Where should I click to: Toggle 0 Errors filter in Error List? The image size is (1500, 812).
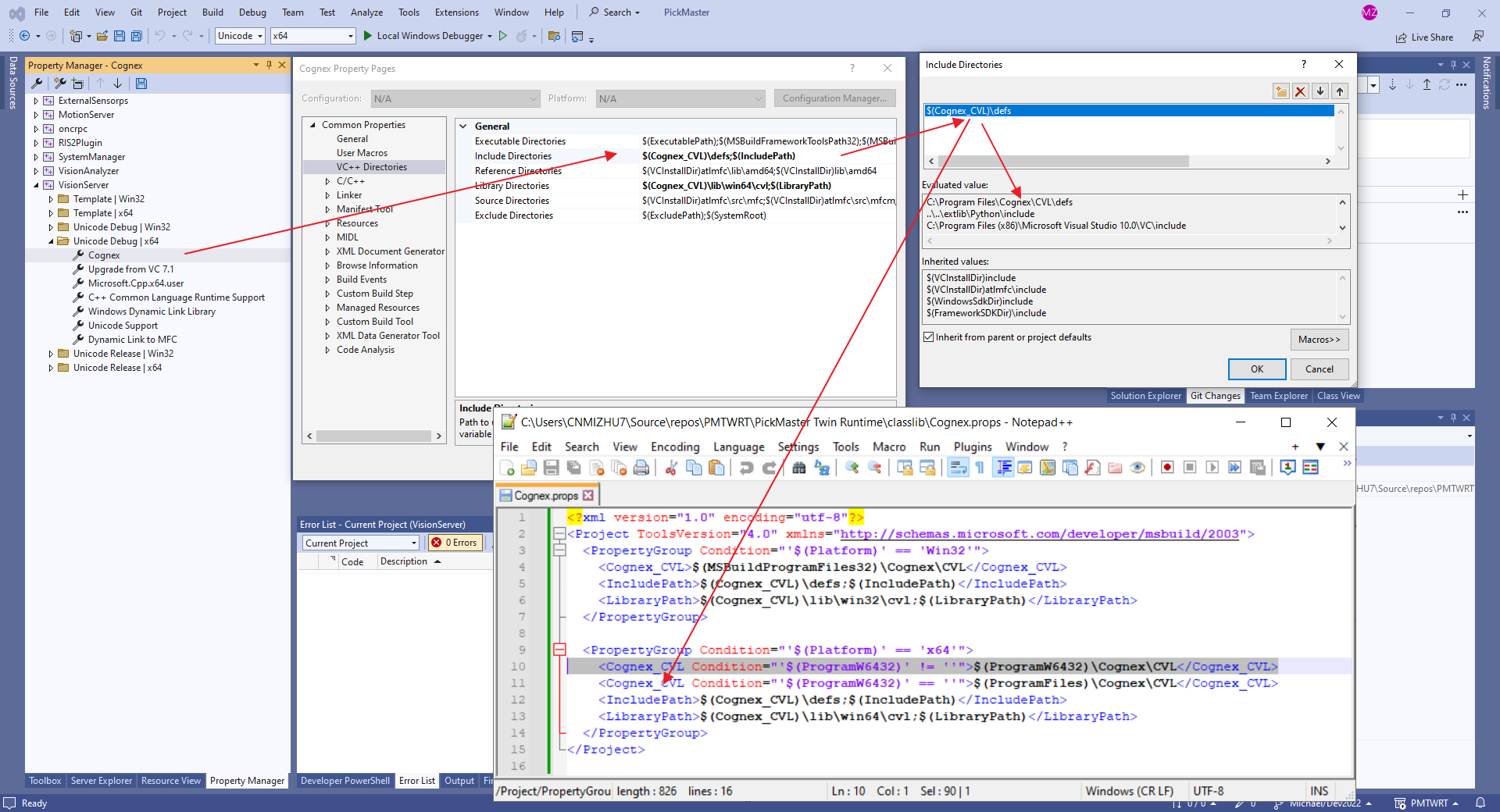point(455,543)
